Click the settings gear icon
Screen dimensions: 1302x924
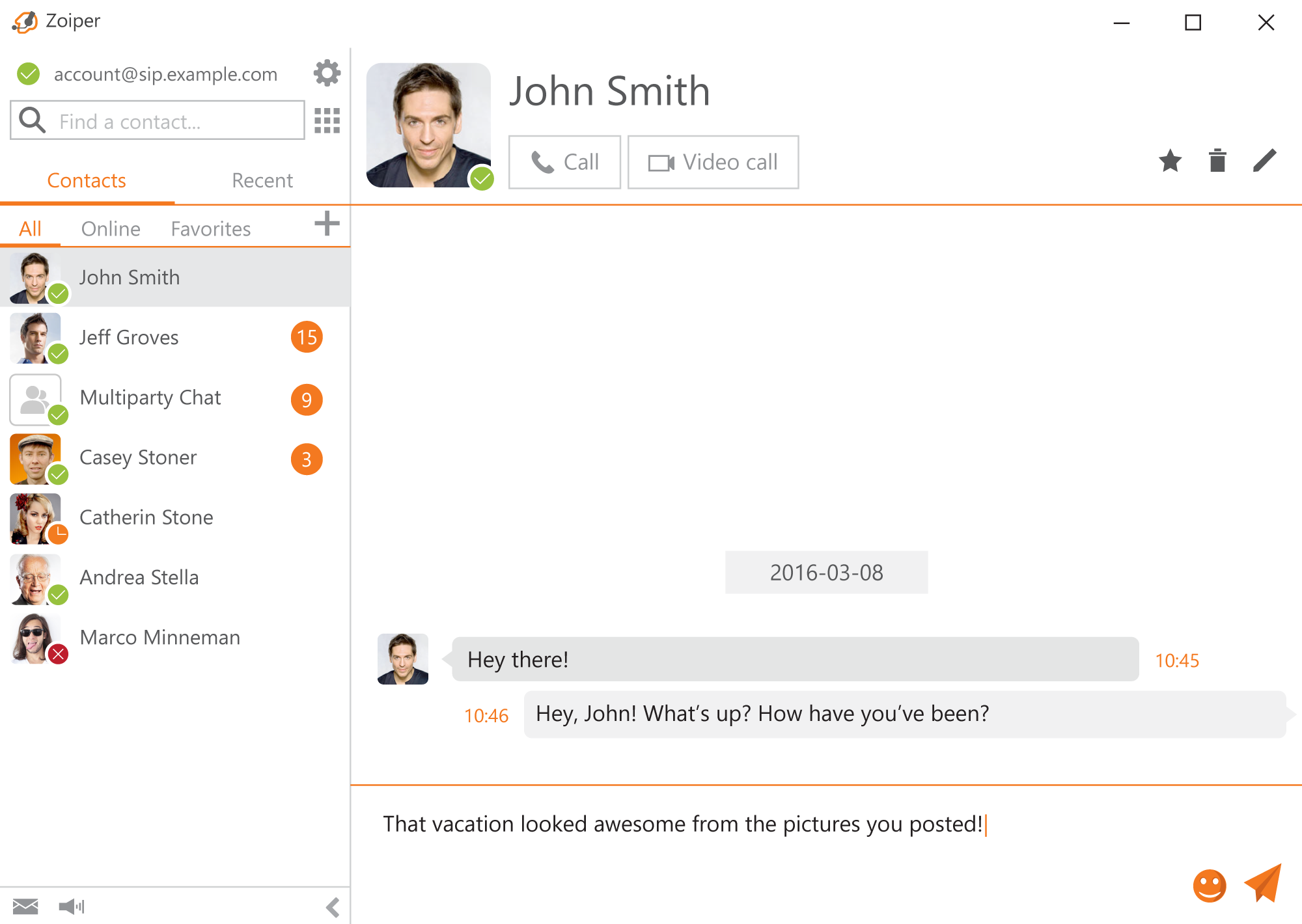click(326, 72)
